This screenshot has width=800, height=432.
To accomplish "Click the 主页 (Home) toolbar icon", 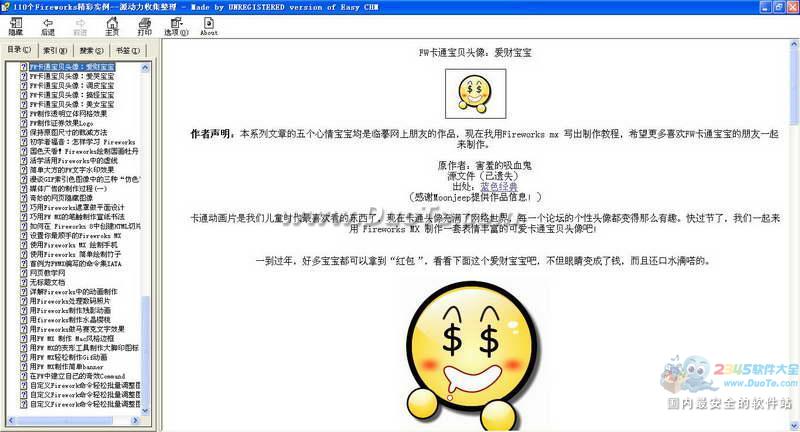I will click(112, 26).
